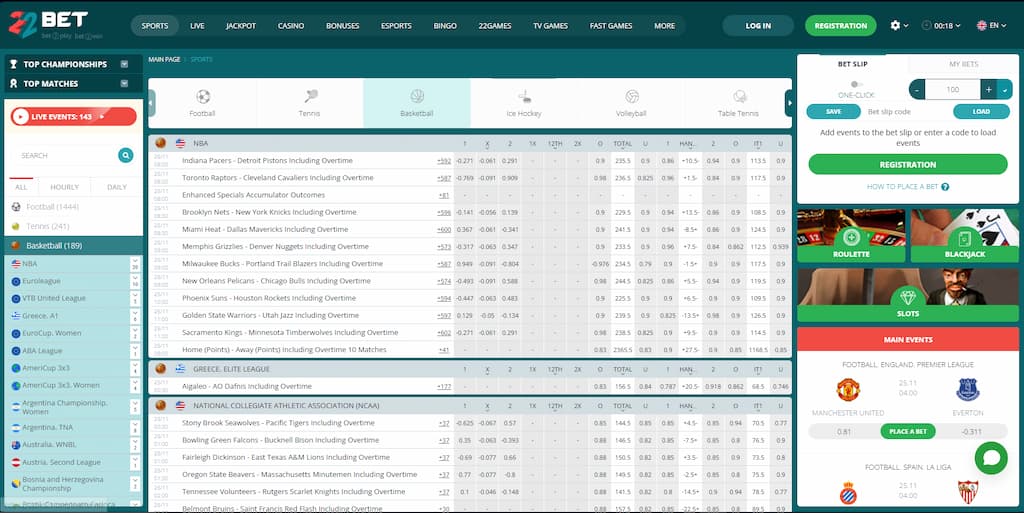Image resolution: width=1024 pixels, height=513 pixels.
Task: Expand markets +592 for Indiana Pacers match
Action: point(444,161)
